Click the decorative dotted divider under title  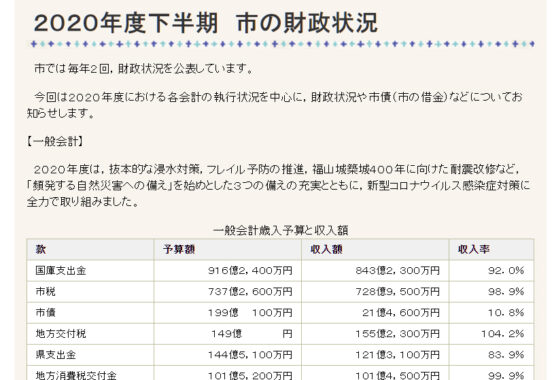click(x=283, y=44)
